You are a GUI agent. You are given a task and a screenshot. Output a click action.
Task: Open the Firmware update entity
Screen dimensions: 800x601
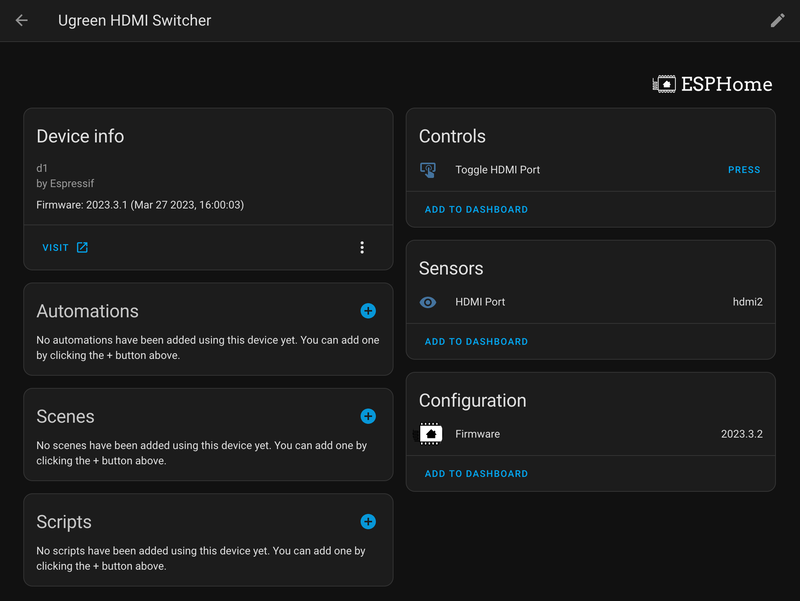tap(590, 434)
